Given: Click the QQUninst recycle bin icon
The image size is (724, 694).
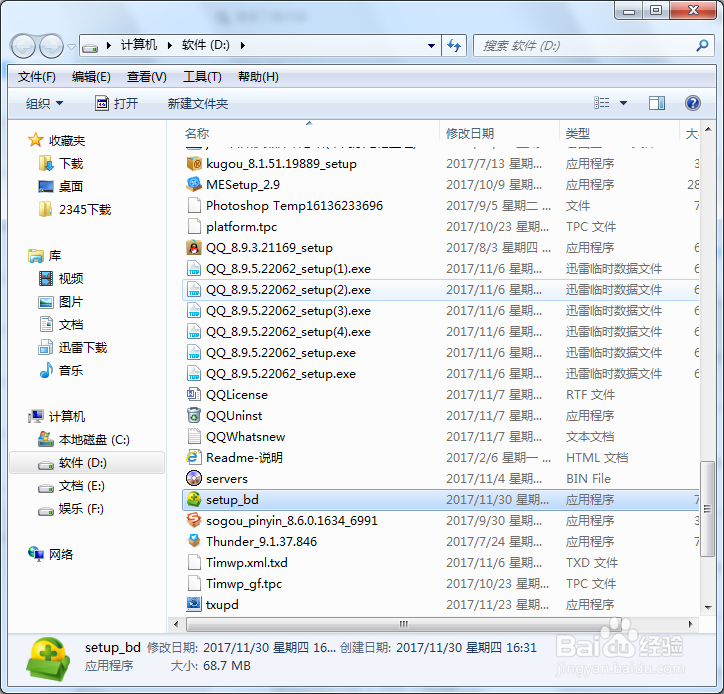Looking at the screenshot, I should pyautogui.click(x=194, y=415).
